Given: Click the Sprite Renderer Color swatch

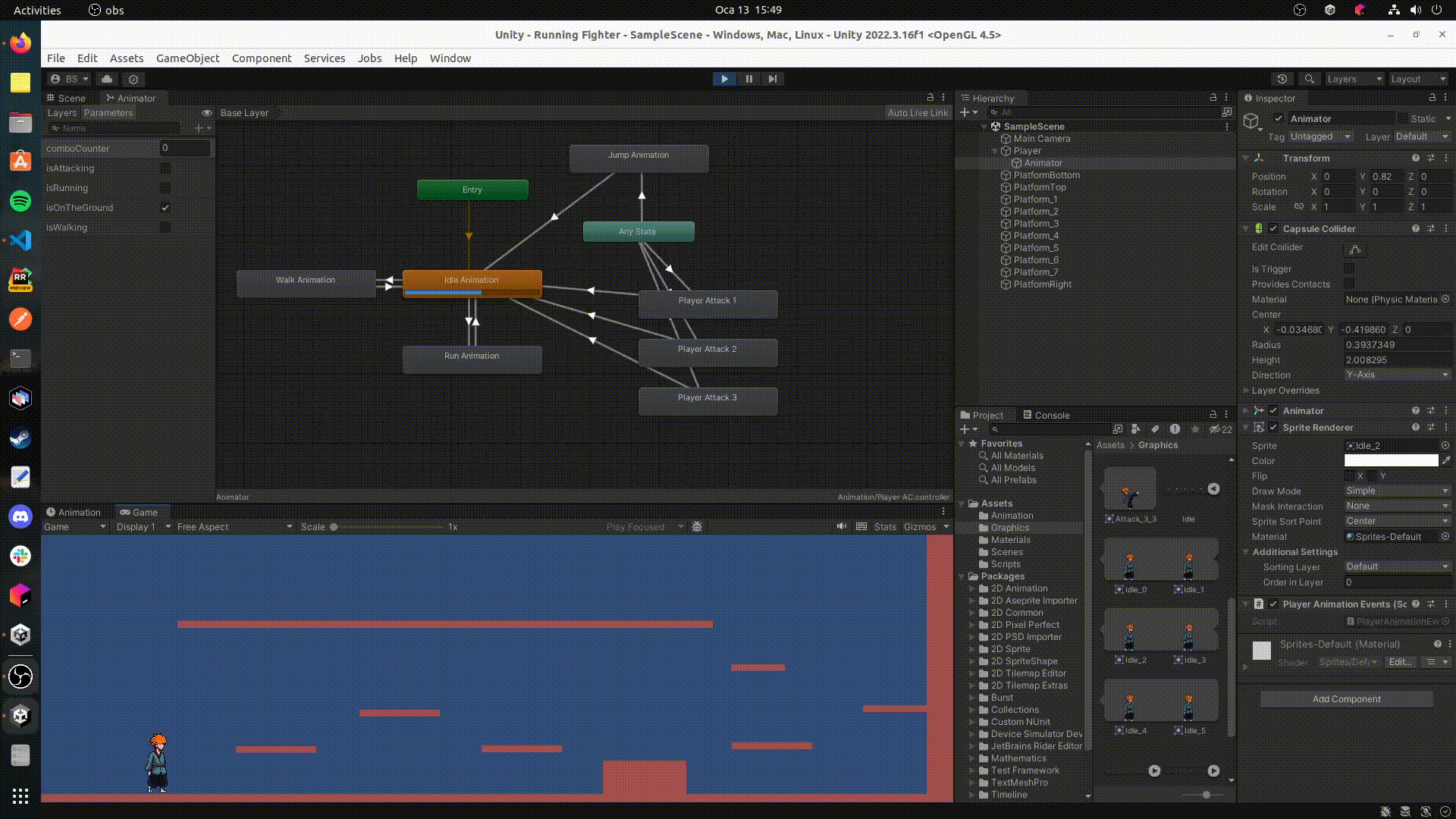Looking at the screenshot, I should (1391, 460).
